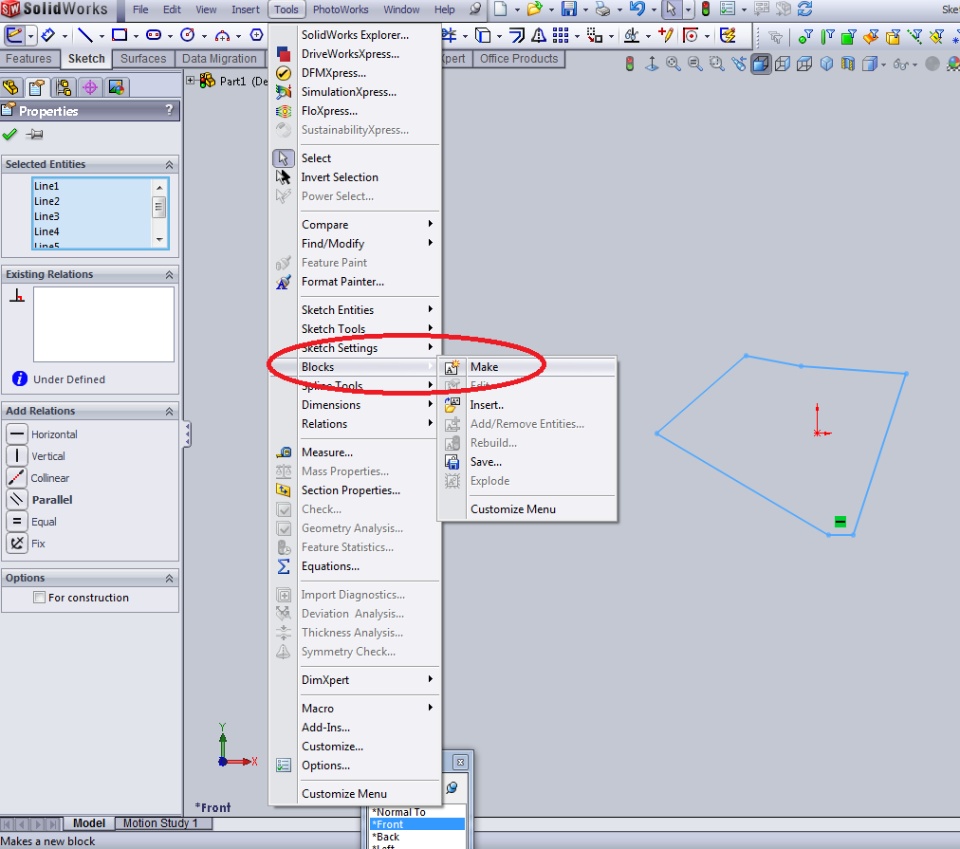This screenshot has width=960, height=849.
Task: Open the Insert menu
Action: (246, 9)
